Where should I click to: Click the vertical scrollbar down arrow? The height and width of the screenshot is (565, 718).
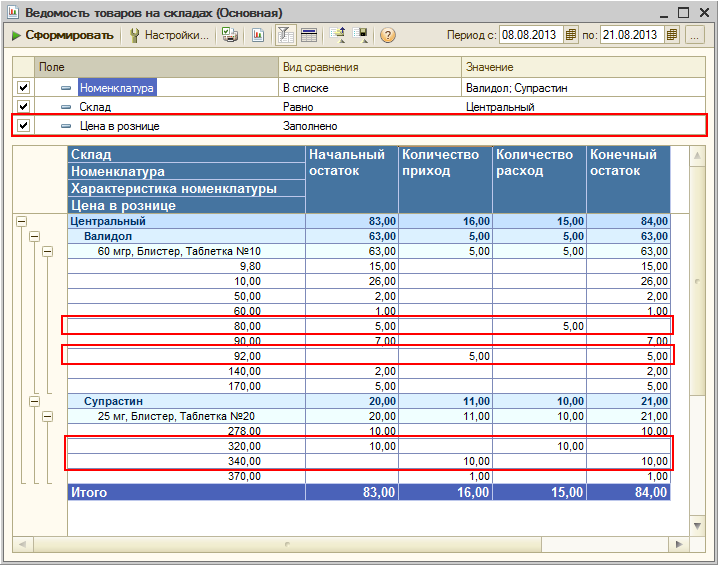[x=699, y=527]
